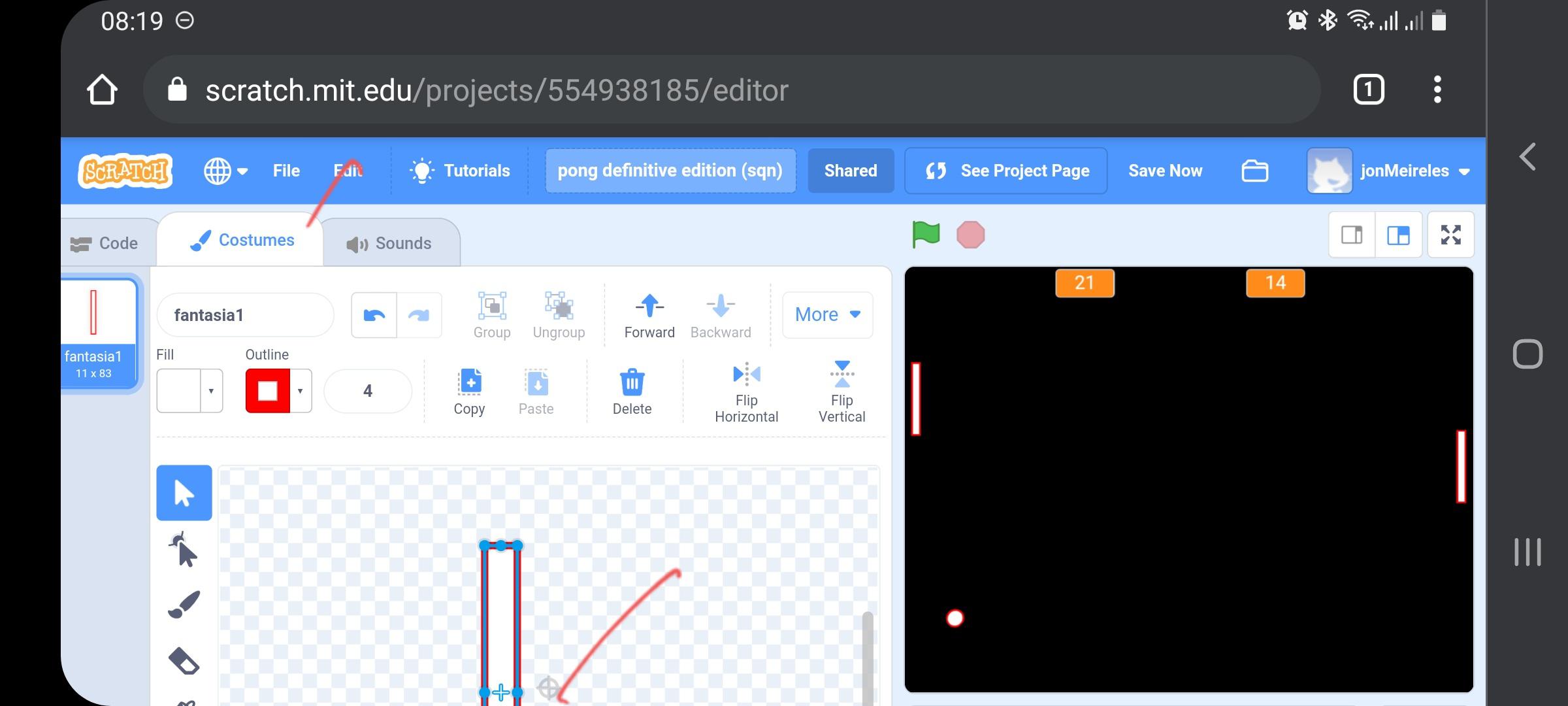The image size is (1568, 706).
Task: Open the language globe menu
Action: tap(225, 171)
